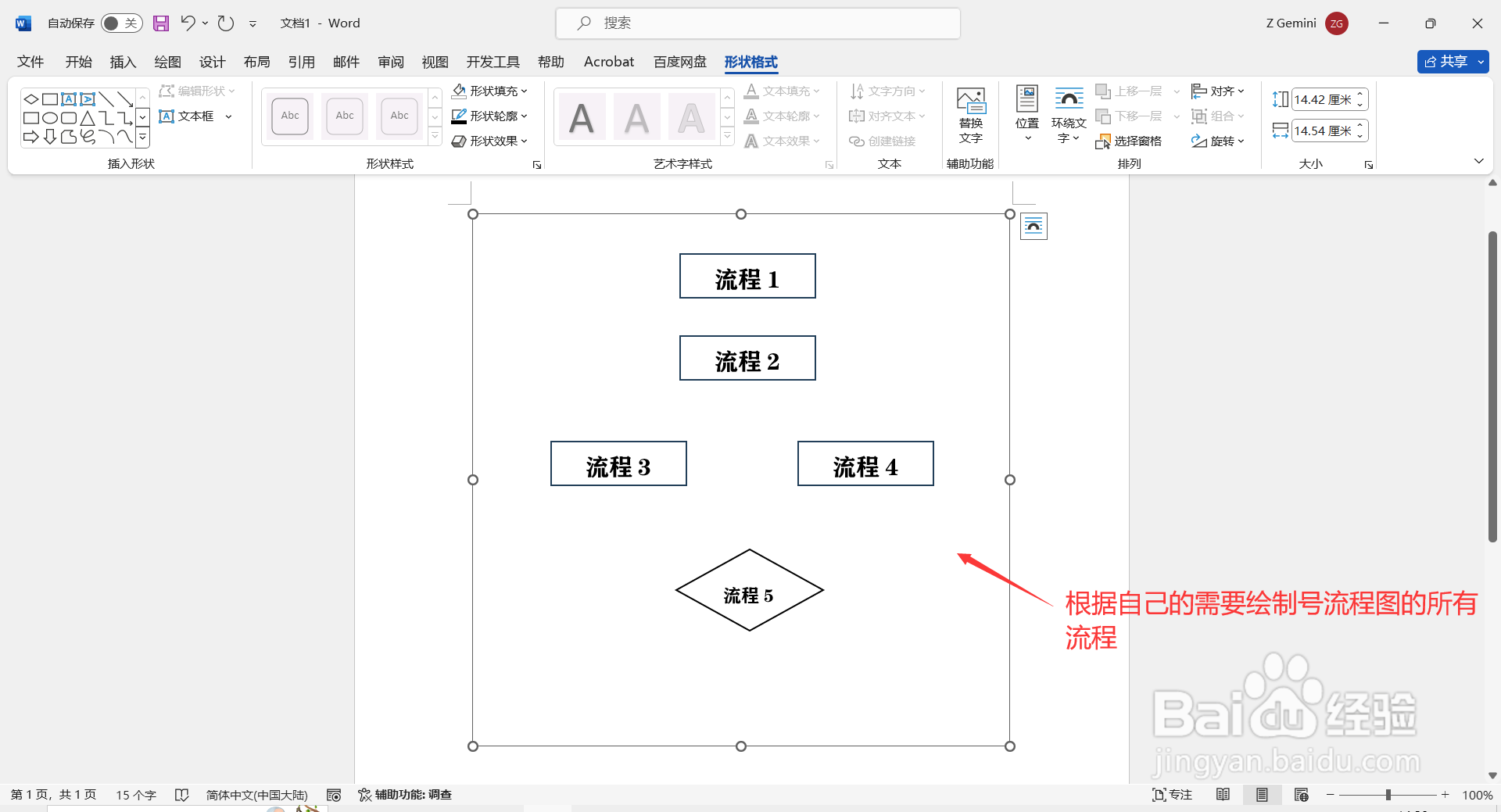
Task: Click the accessibility (辅助功能: 调查) status button
Action: pyautogui.click(x=405, y=795)
